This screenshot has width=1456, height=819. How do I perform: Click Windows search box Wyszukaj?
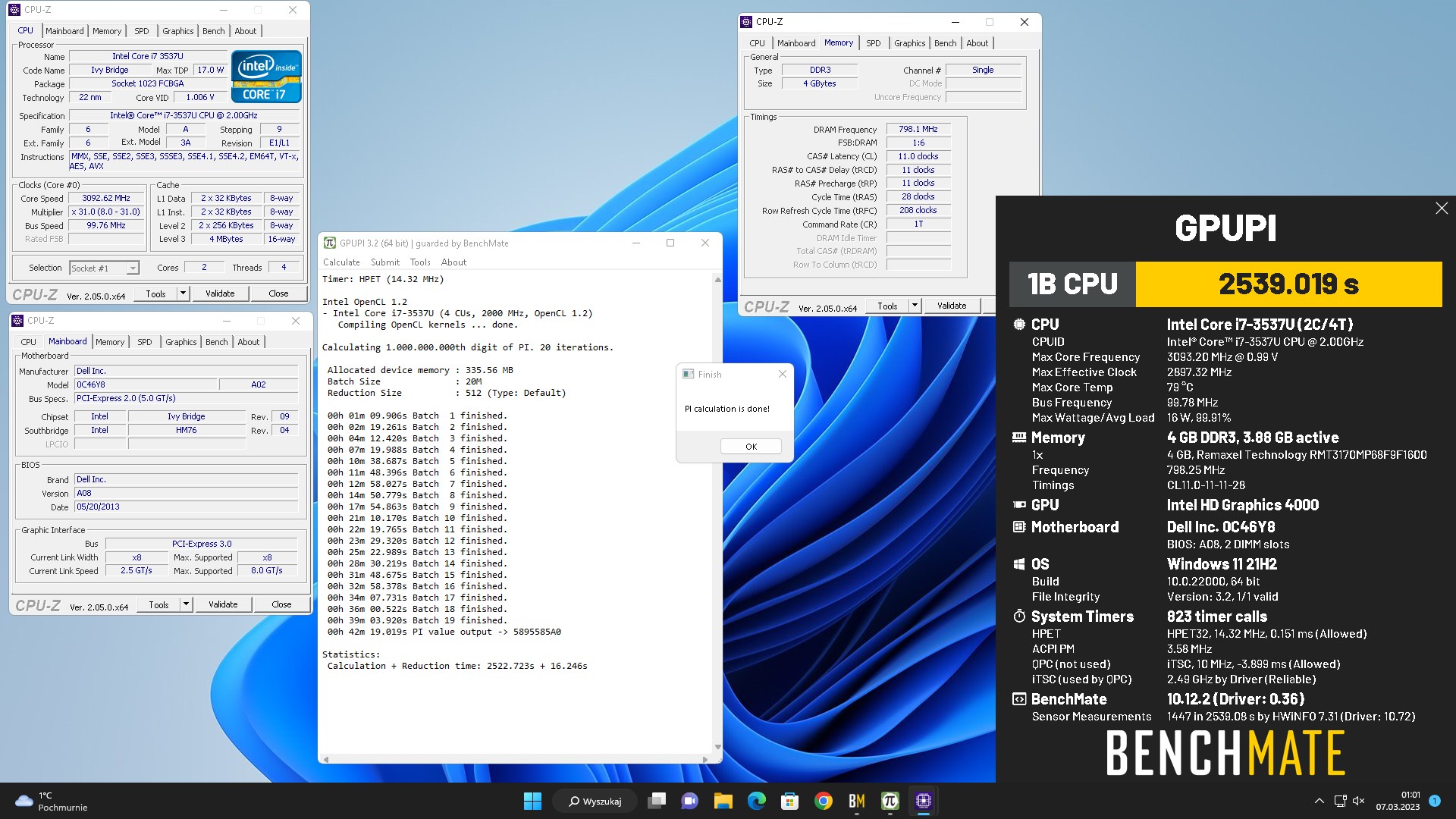pos(595,801)
